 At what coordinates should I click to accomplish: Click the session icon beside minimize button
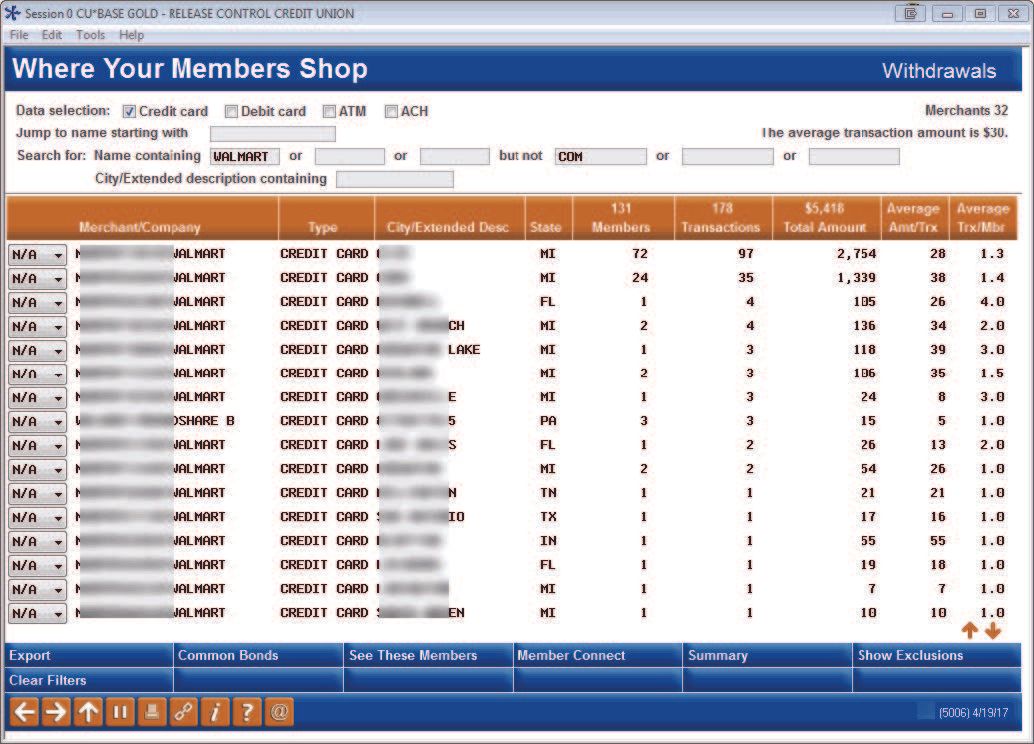pos(911,13)
